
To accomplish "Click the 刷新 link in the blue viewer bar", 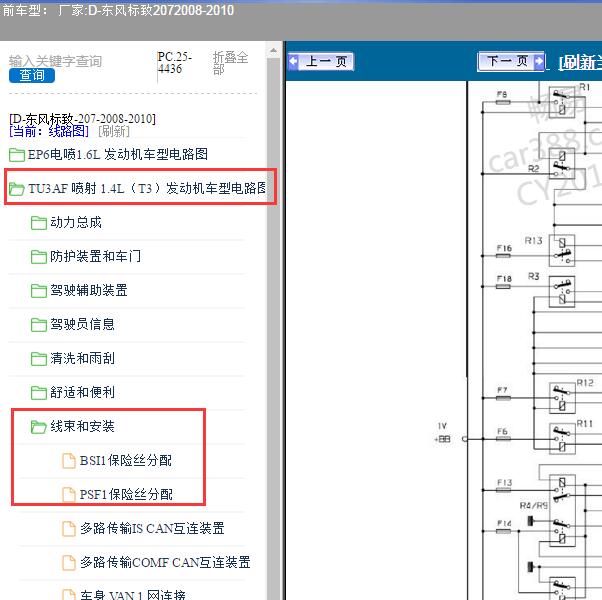I will 580,62.
